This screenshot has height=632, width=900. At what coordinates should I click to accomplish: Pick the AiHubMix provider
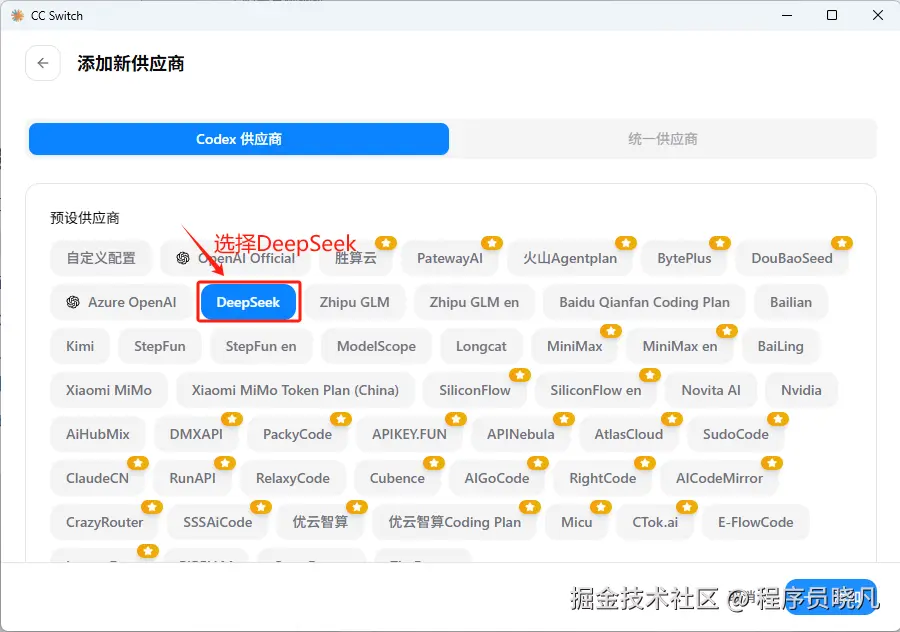click(98, 434)
